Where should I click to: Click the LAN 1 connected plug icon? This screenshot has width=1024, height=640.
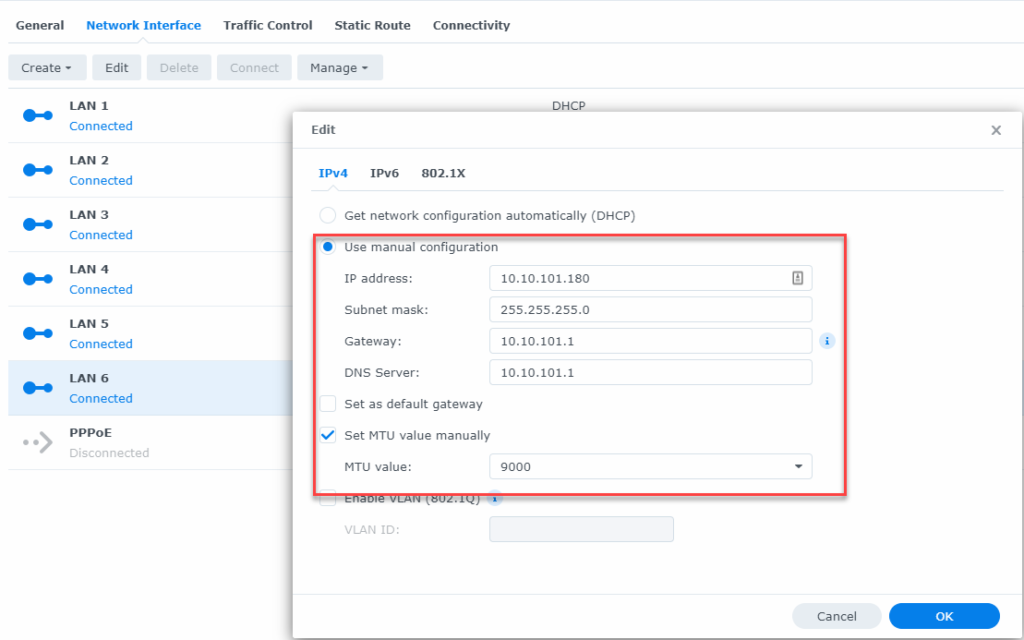click(37, 115)
